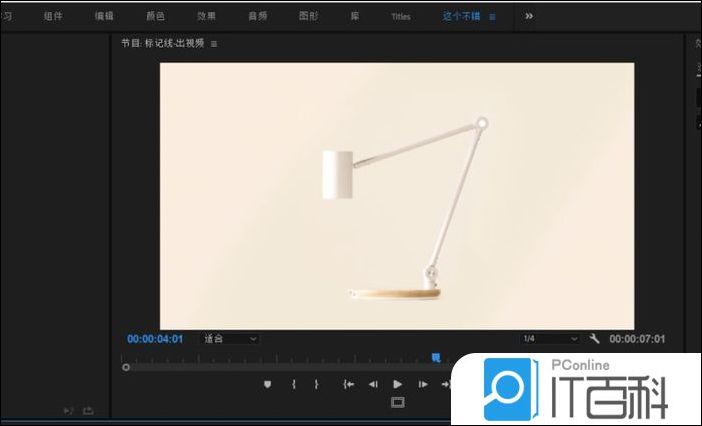The width and height of the screenshot is (702, 426).
Task: Click the circular zoom handle on scrub bar
Action: tap(126, 367)
